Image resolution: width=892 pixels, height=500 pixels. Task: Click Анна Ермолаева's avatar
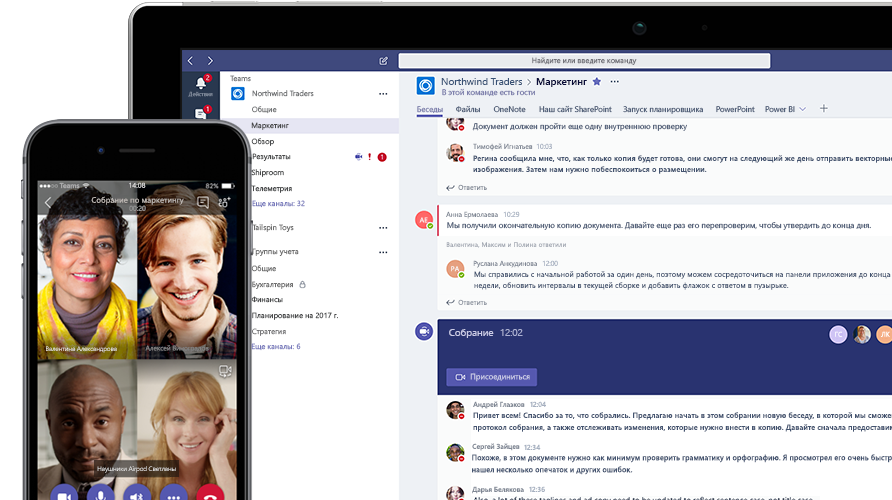coord(424,220)
